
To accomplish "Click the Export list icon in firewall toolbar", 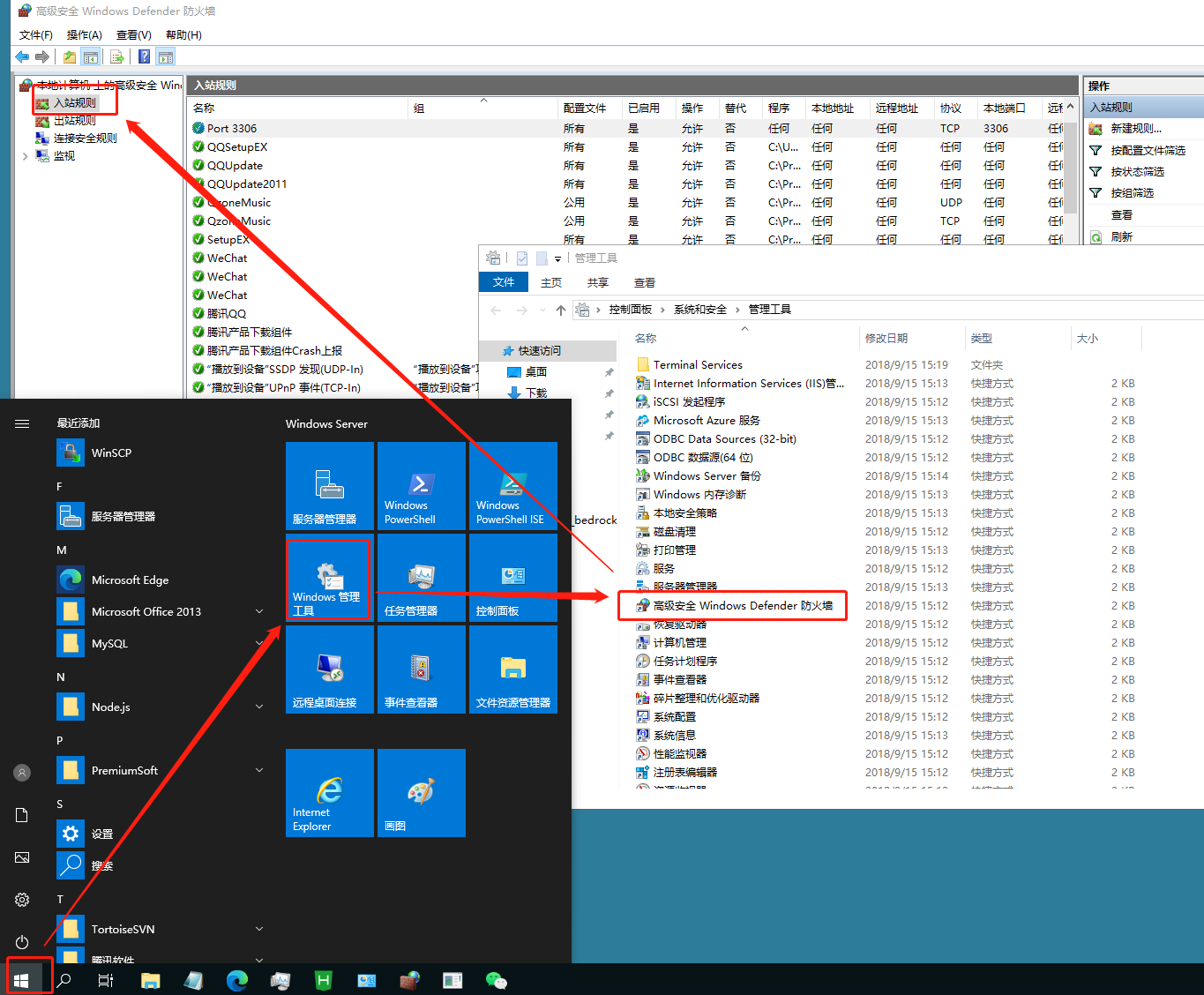I will click(116, 57).
